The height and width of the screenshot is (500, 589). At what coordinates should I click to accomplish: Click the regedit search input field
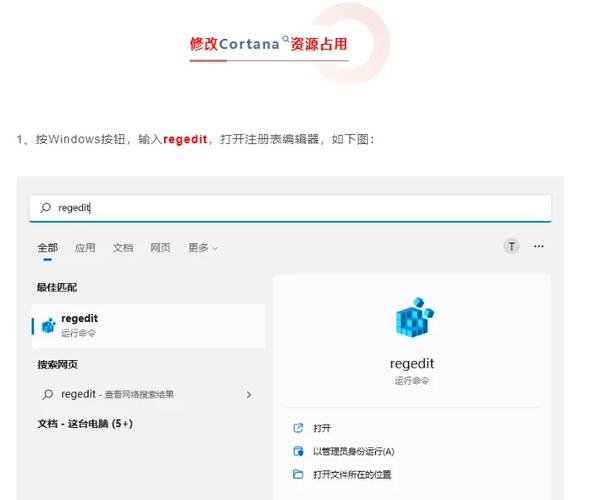pos(290,208)
